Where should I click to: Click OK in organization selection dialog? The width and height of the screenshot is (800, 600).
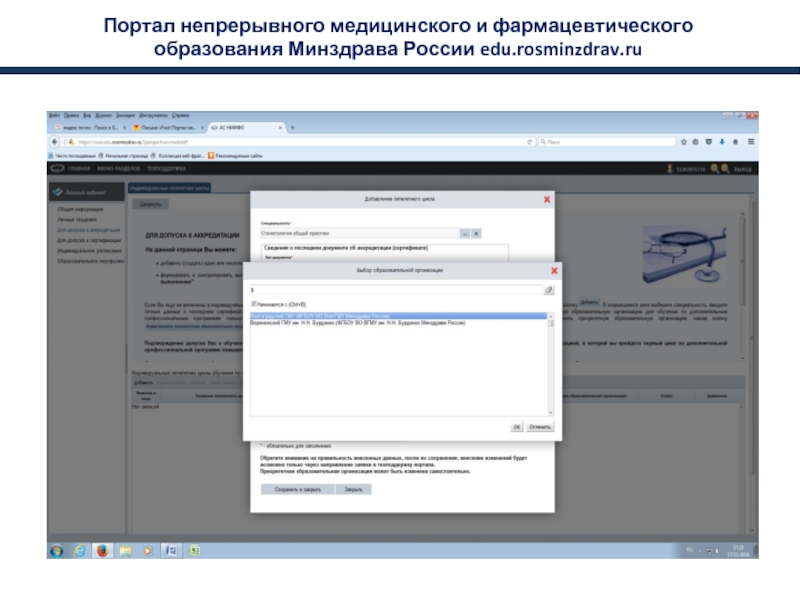coord(516,427)
